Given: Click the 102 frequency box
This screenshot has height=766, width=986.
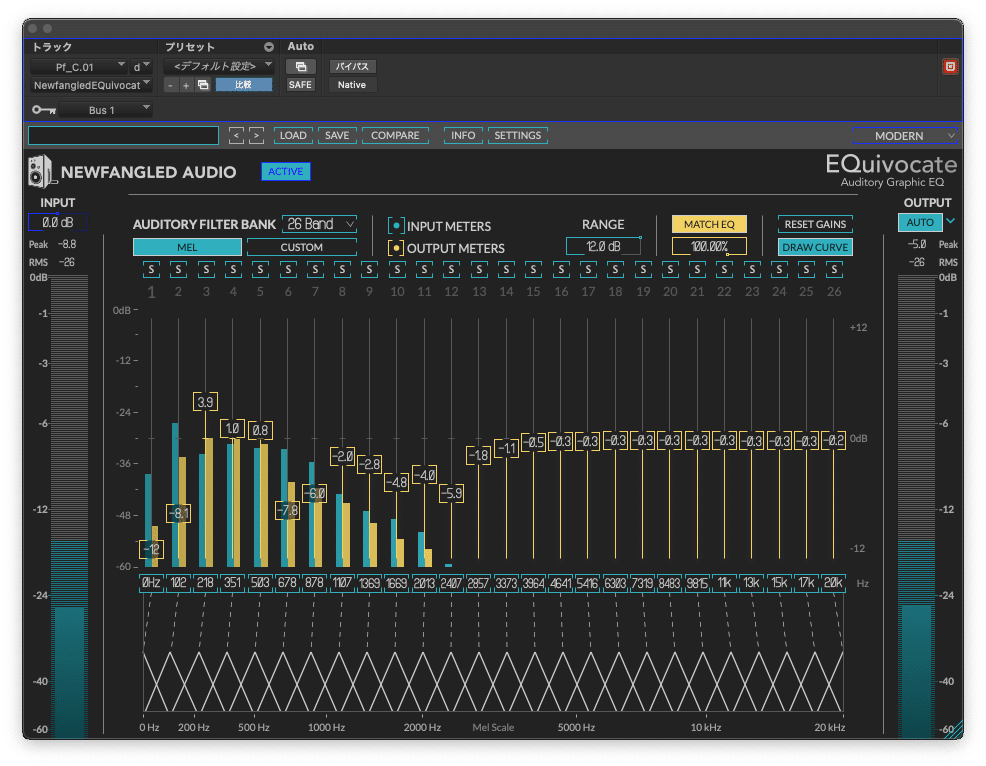Looking at the screenshot, I should pos(179,583).
